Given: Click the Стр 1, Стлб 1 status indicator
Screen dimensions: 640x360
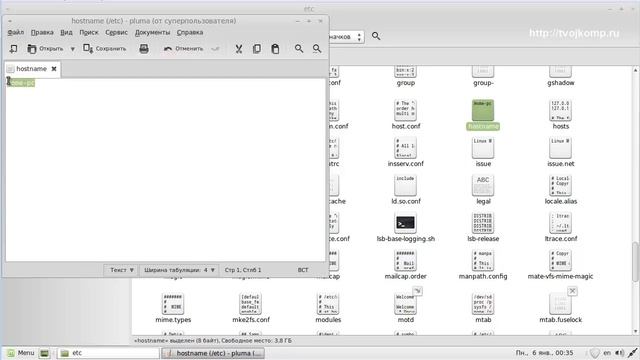Looking at the screenshot, I should click(243, 270).
